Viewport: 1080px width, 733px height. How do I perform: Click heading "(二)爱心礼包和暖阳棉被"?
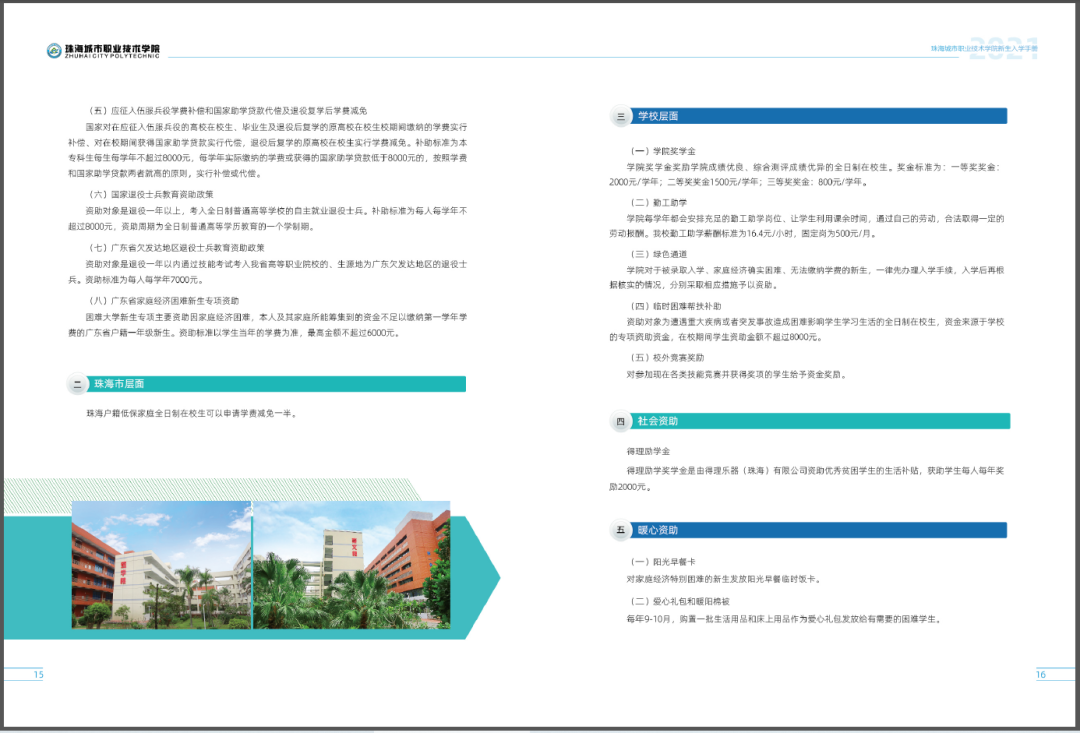click(681, 601)
